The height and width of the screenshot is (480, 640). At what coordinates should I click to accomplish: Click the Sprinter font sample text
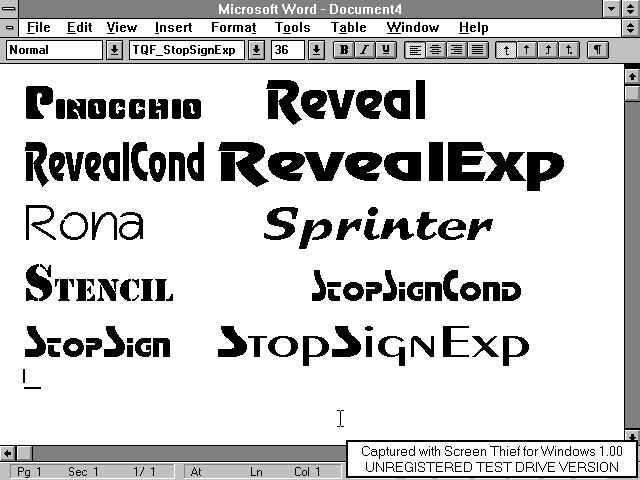[378, 227]
